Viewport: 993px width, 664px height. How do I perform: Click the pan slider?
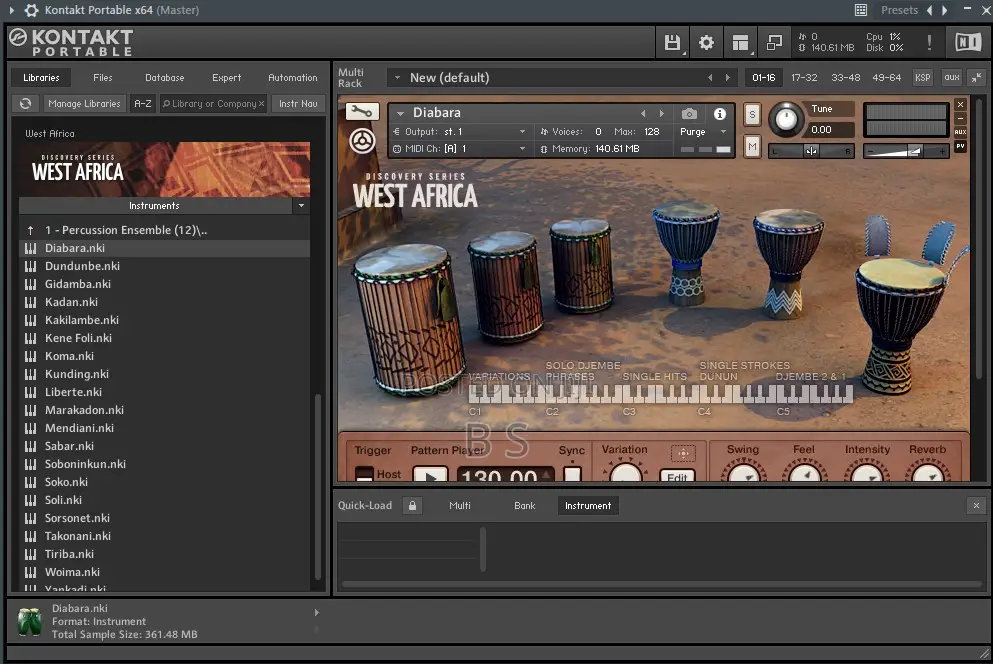(811, 151)
